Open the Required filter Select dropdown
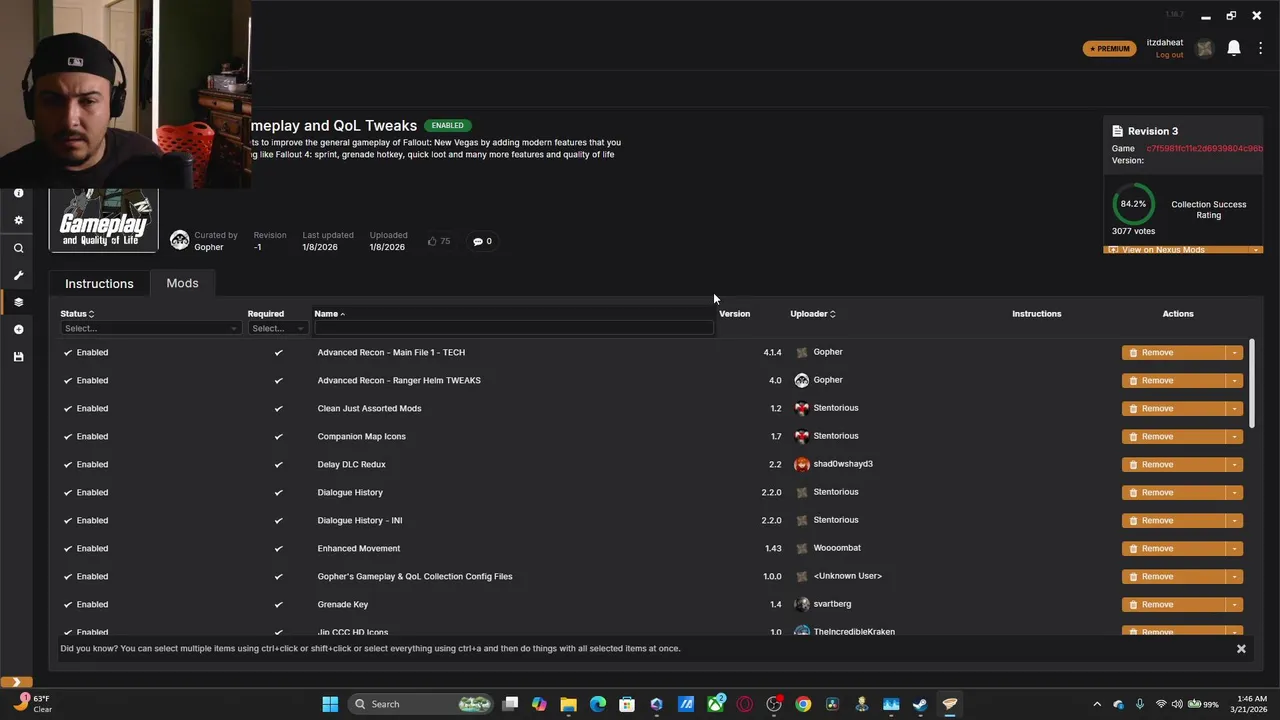The image size is (1280, 720). (x=277, y=328)
